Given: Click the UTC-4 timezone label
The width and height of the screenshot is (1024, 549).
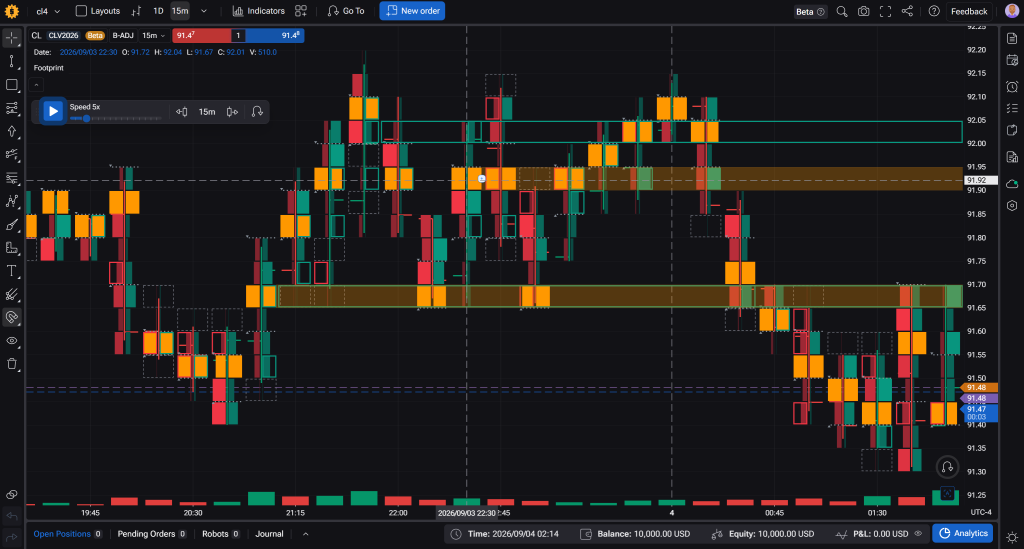Looking at the screenshot, I should coord(981,512).
